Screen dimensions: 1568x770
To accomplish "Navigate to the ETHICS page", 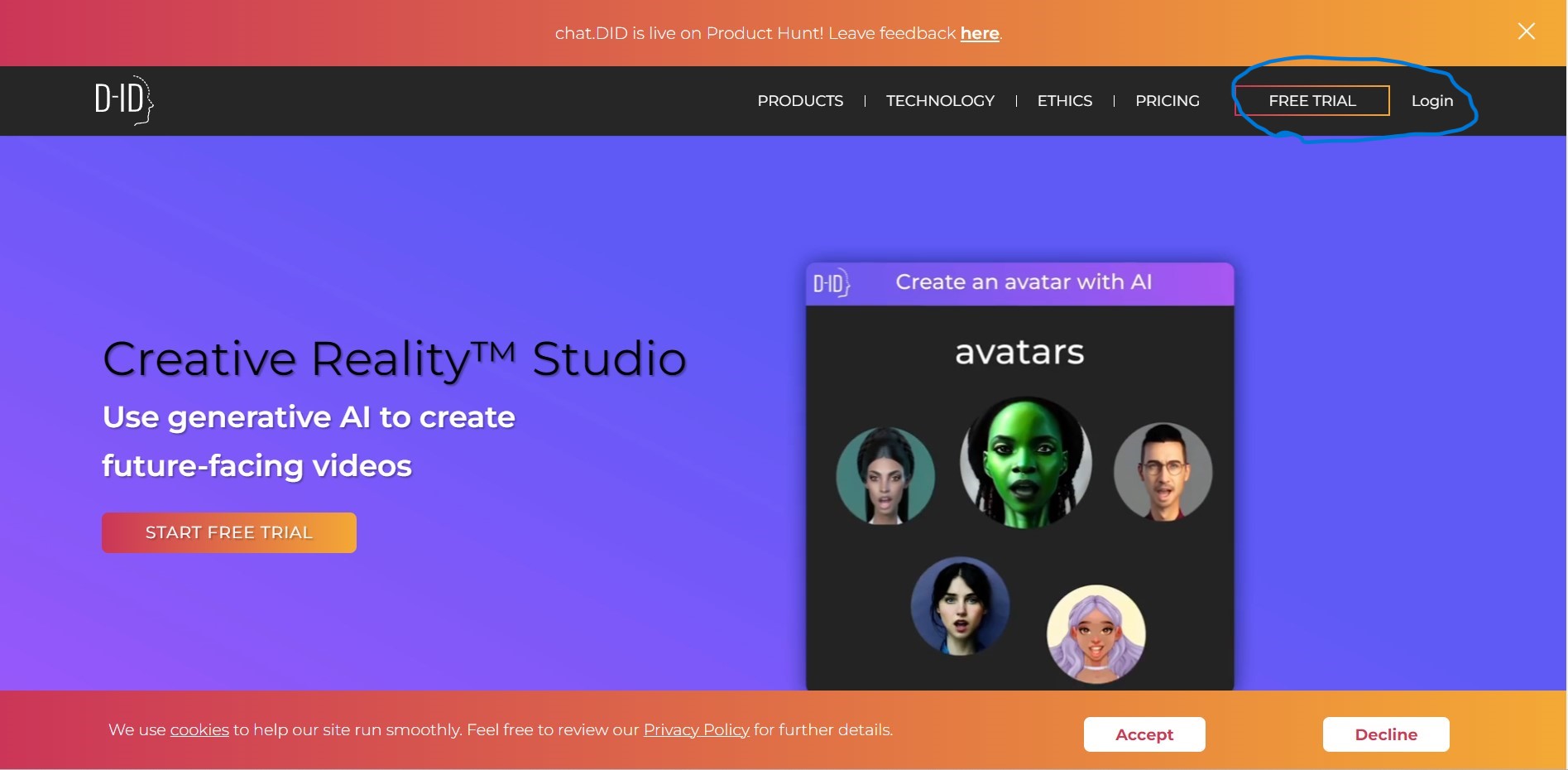I will click(1064, 100).
